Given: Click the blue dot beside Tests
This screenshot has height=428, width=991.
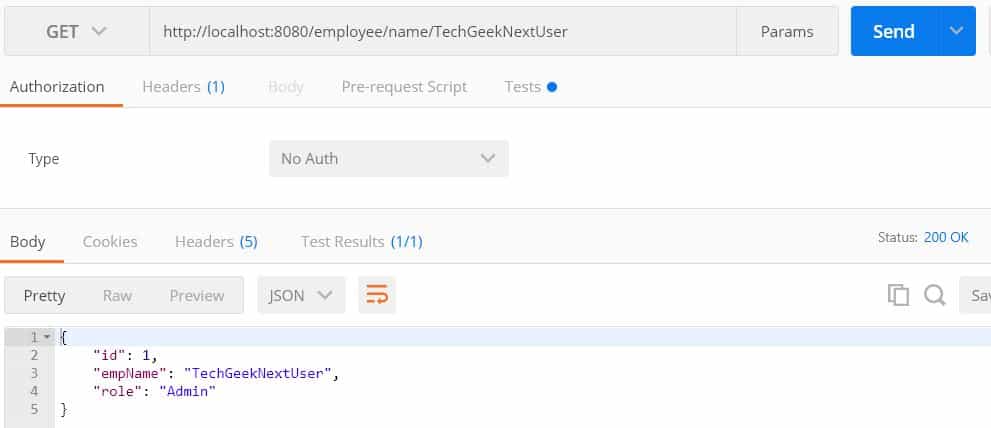Looking at the screenshot, I should click(552, 87).
